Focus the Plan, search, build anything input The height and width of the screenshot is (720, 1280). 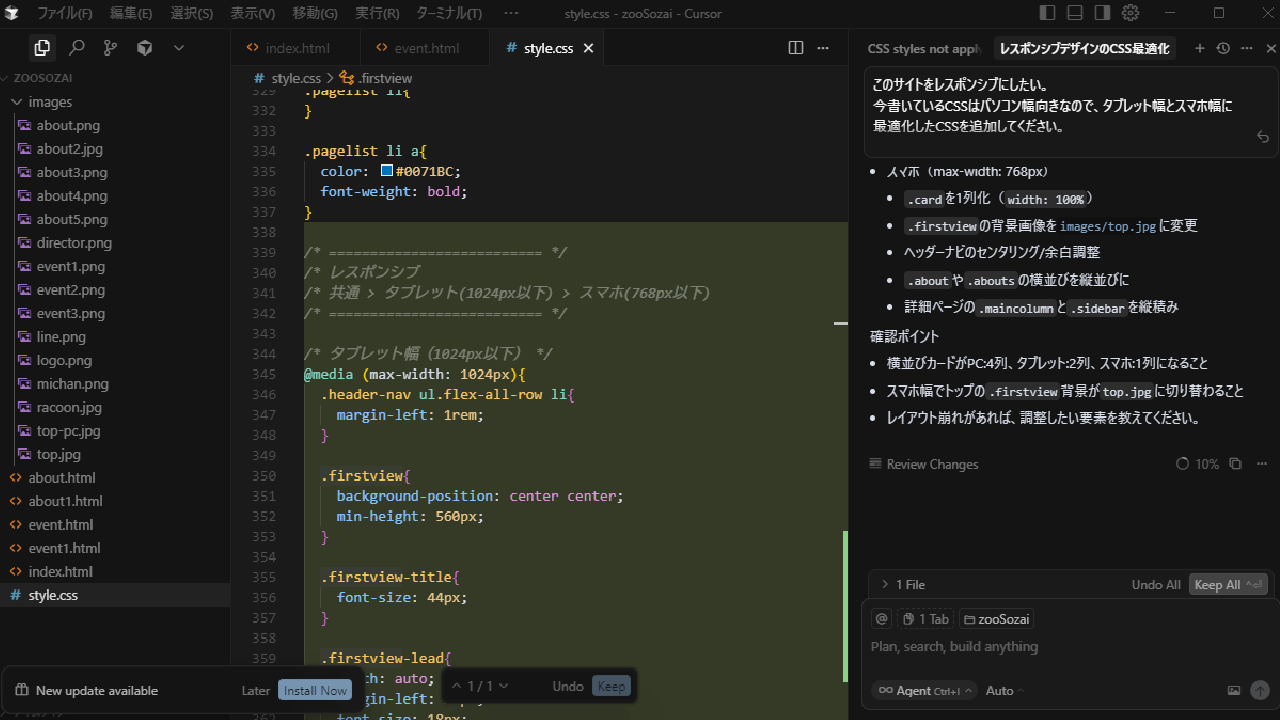pos(1069,647)
